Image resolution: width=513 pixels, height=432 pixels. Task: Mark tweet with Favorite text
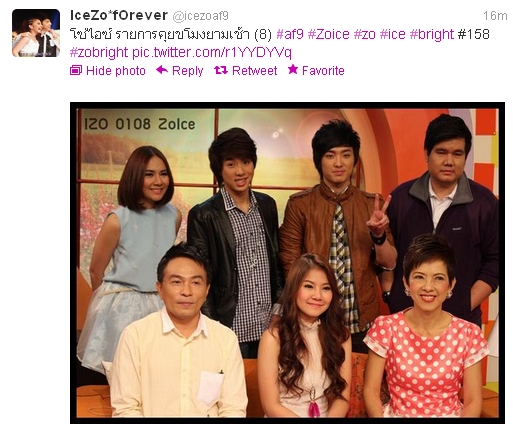pos(323,71)
